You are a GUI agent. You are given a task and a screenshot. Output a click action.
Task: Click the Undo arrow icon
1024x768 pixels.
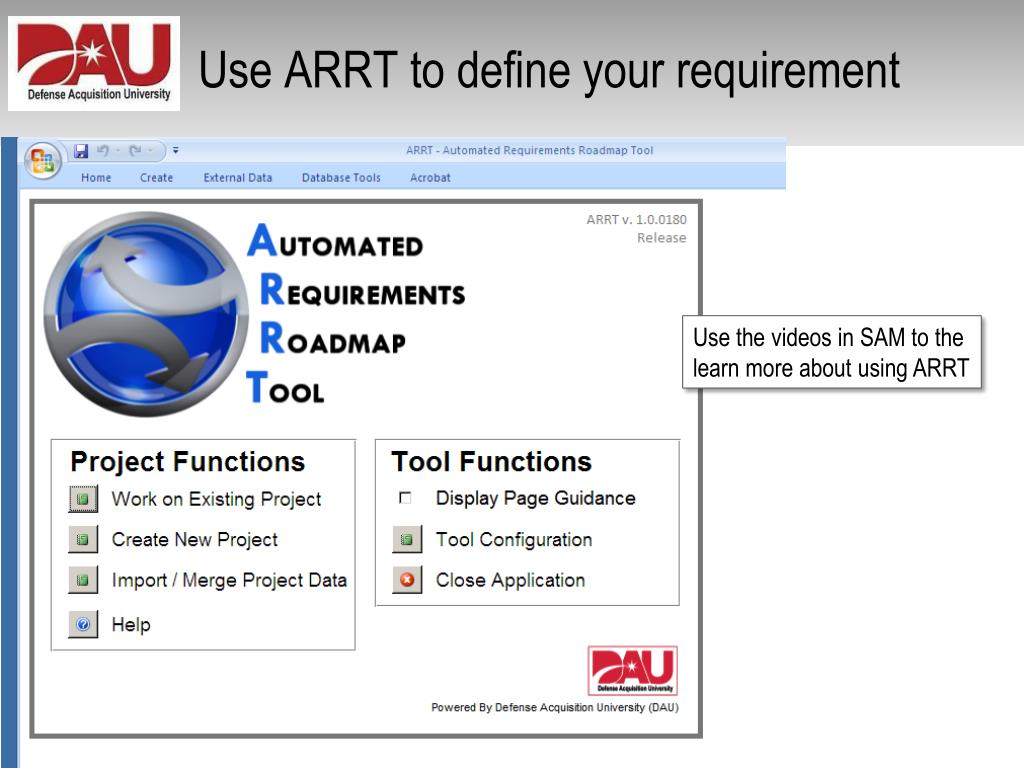coord(103,151)
